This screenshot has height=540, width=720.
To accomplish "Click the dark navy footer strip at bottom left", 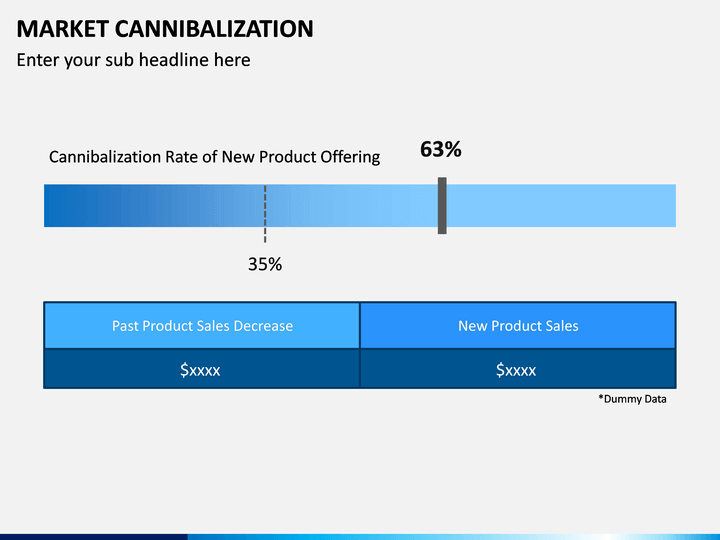I will [94, 537].
